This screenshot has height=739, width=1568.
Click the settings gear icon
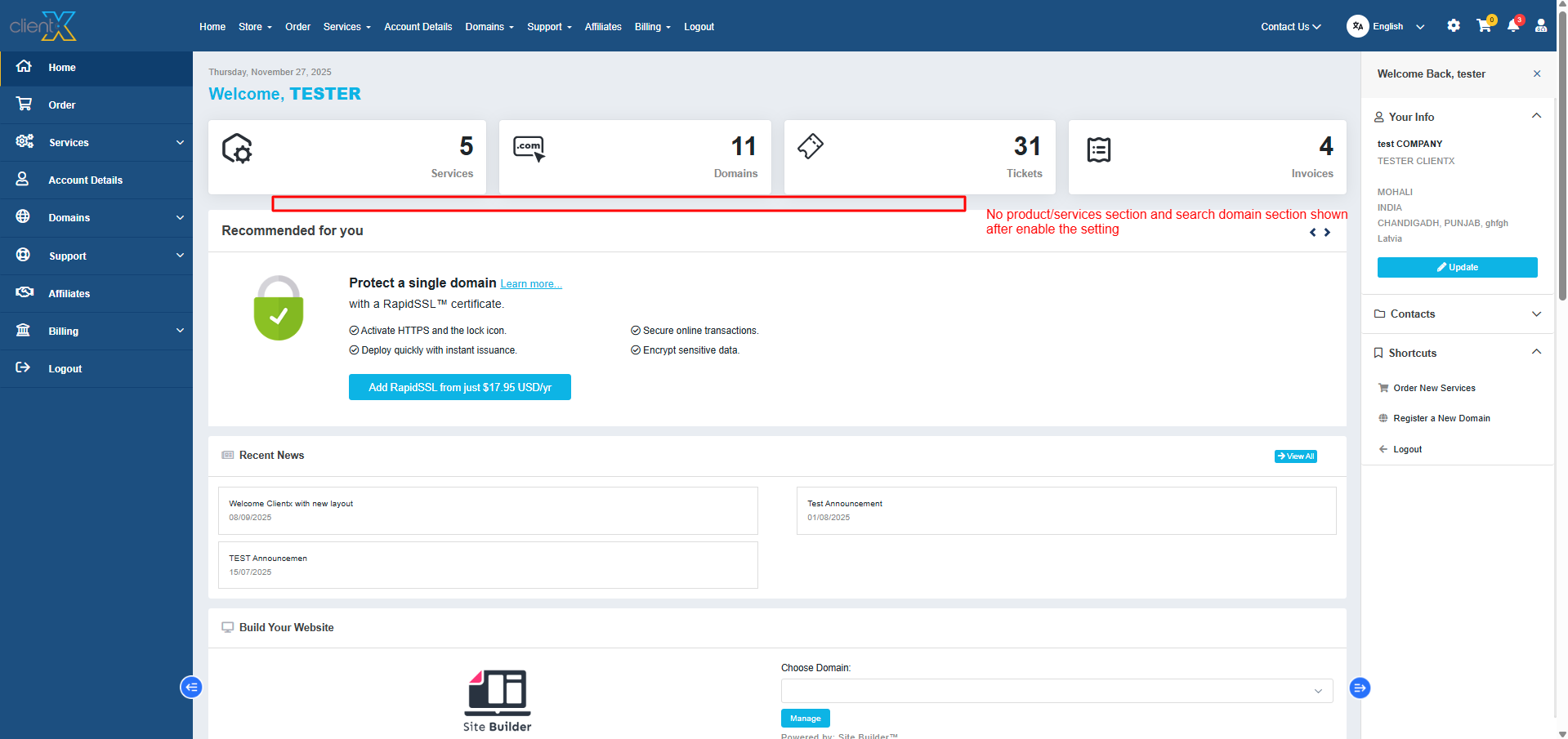click(x=1453, y=26)
